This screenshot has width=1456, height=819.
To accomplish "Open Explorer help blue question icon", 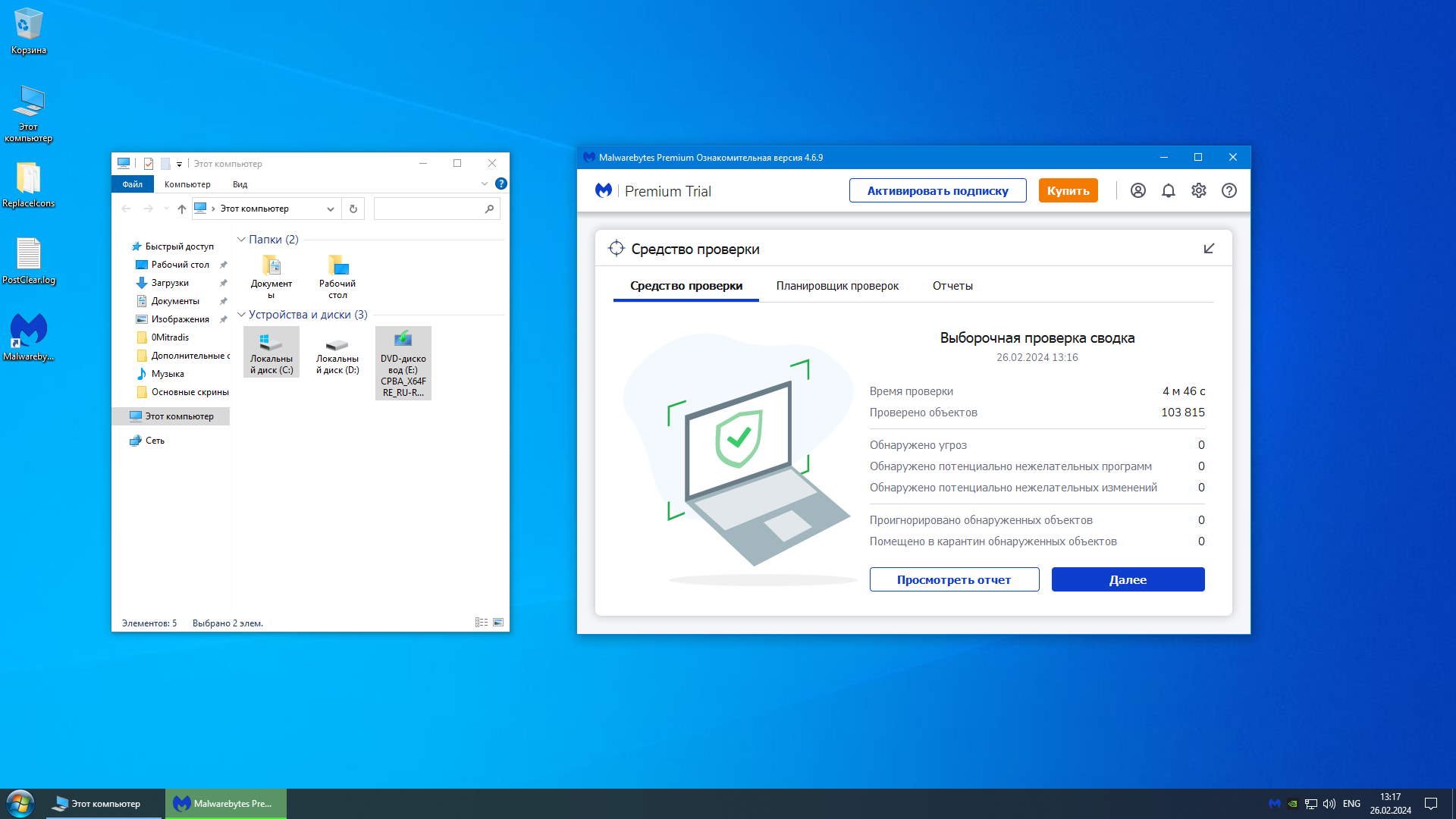I will (500, 184).
